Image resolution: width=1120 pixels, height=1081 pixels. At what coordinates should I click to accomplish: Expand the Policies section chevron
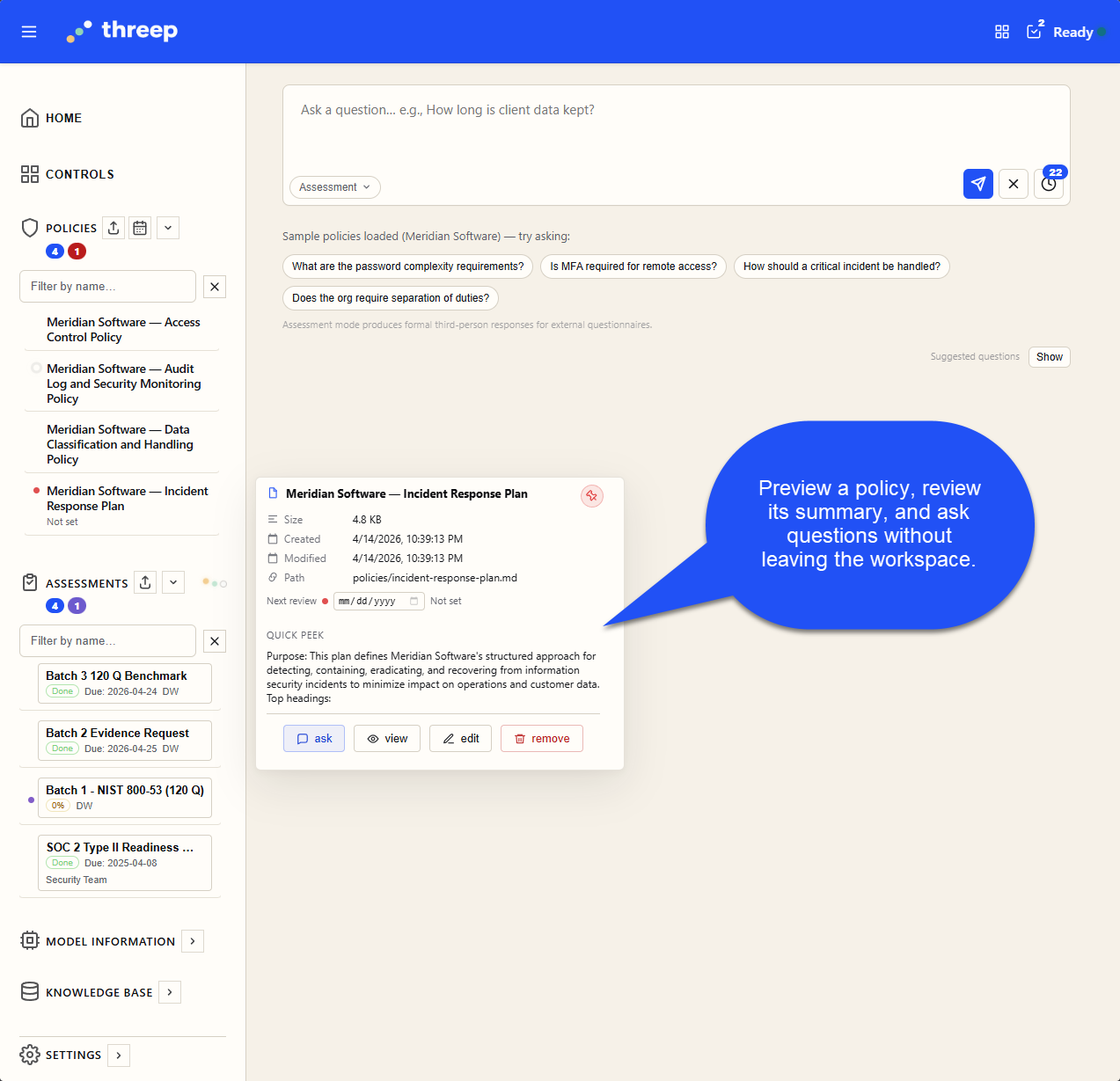click(167, 228)
